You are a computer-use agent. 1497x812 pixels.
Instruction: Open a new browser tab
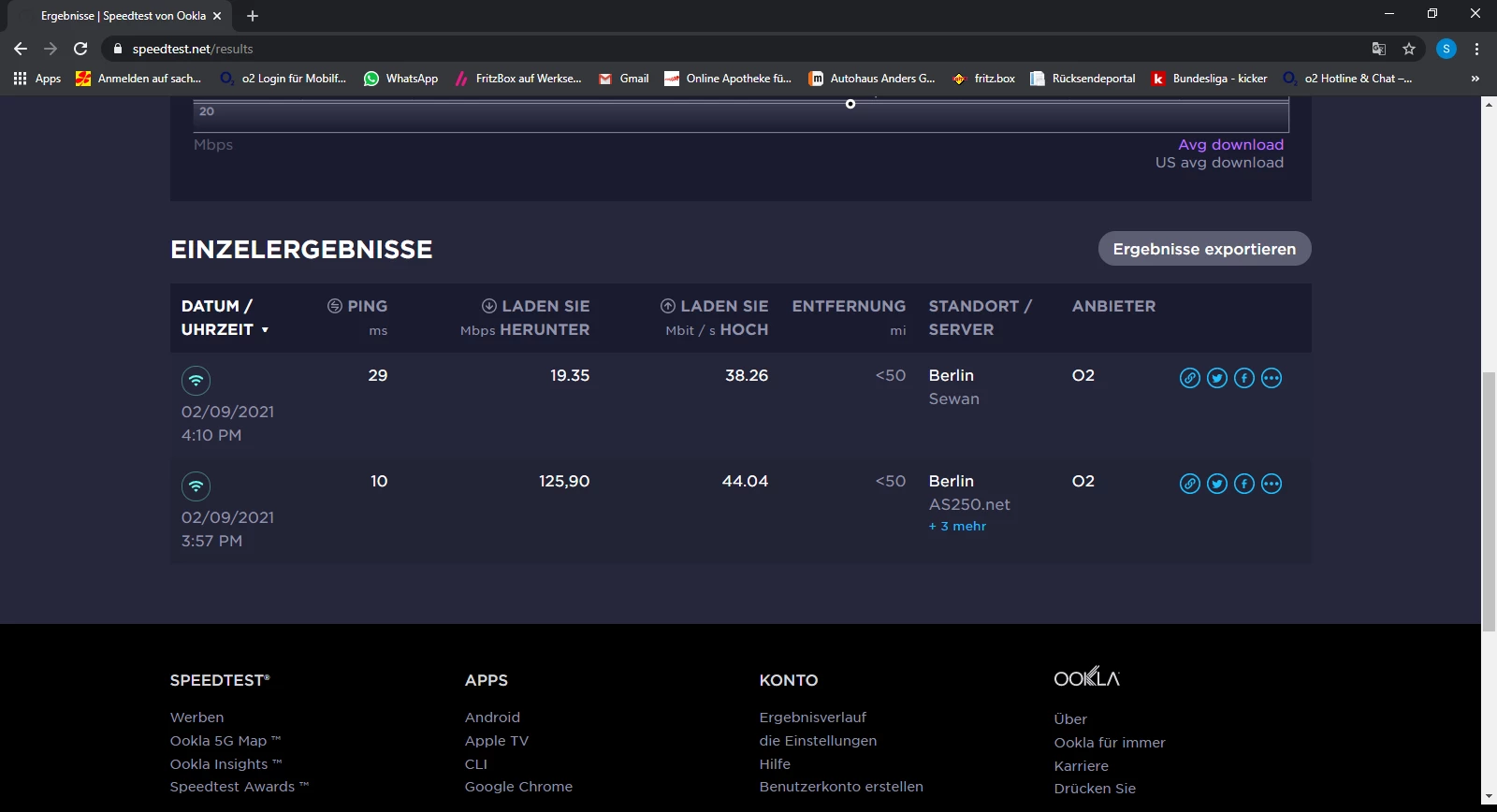coord(253,16)
